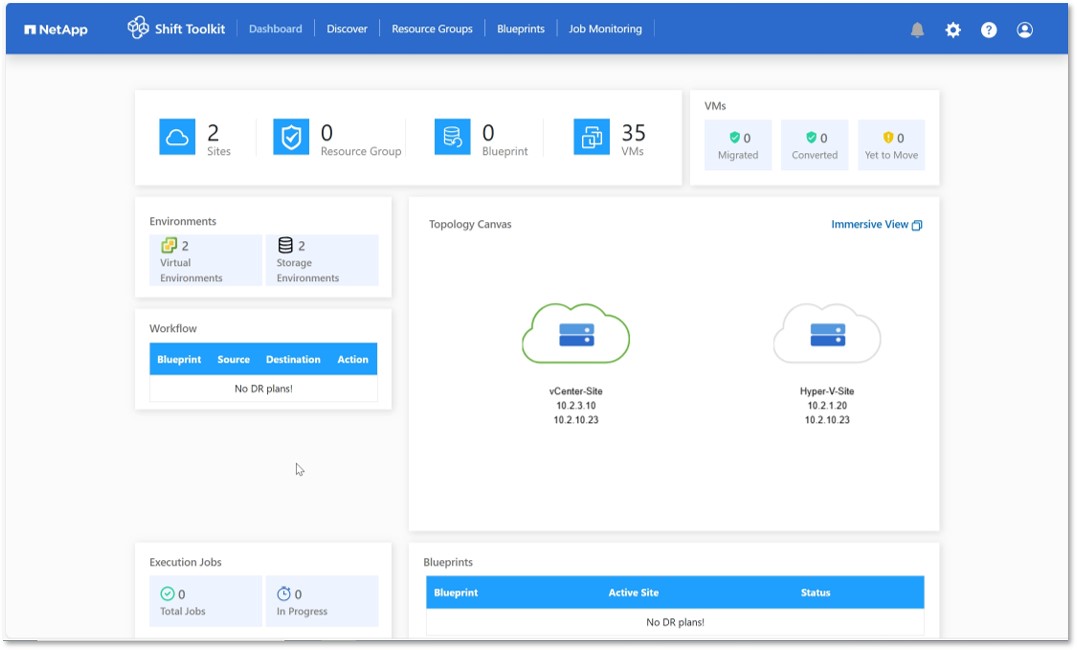This screenshot has width=1077, height=650.
Task: Open the user profile icon
Action: 1024,30
